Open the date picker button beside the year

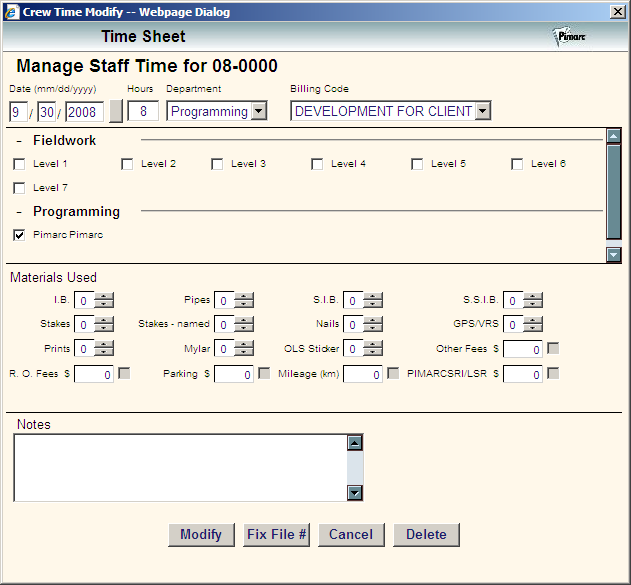pos(116,111)
